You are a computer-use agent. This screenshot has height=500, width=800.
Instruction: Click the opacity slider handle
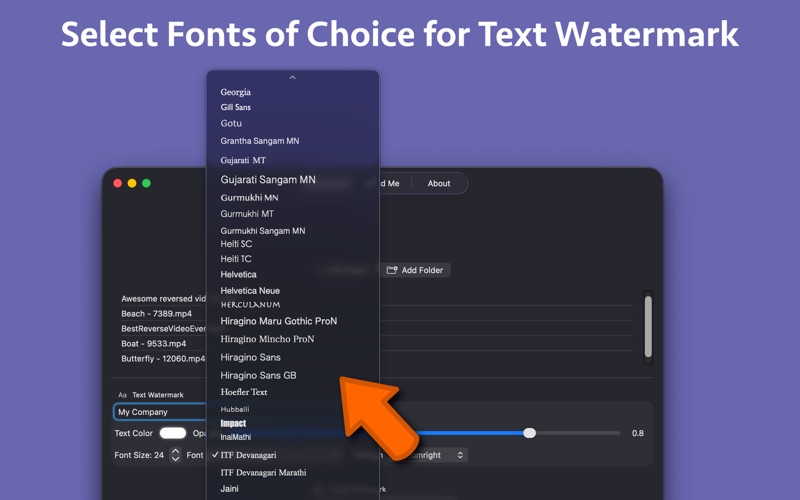(530, 433)
